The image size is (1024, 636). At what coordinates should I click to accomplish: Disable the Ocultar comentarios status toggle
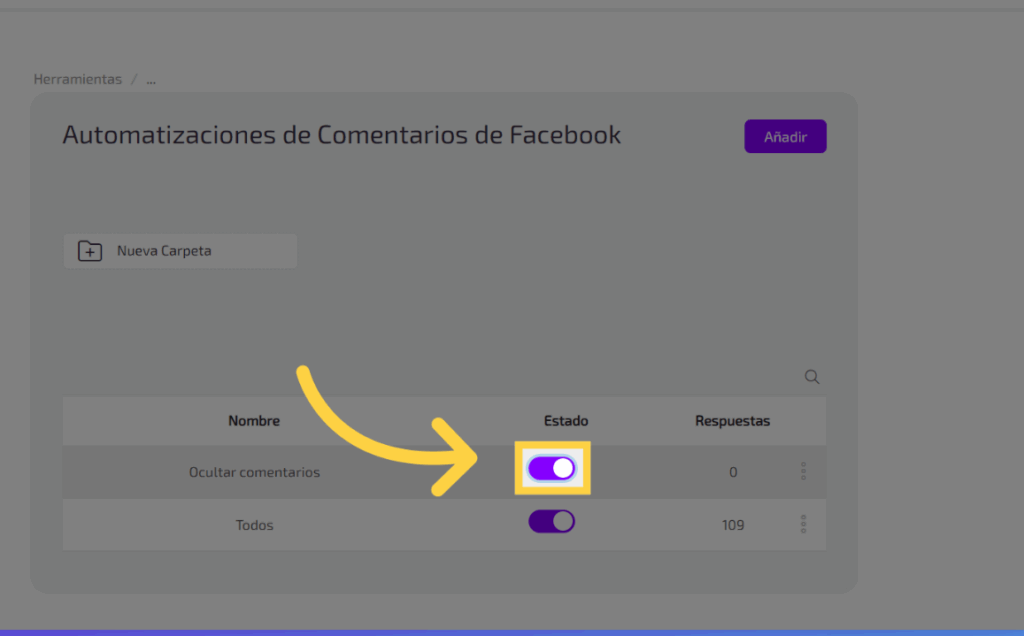pyautogui.click(x=552, y=468)
